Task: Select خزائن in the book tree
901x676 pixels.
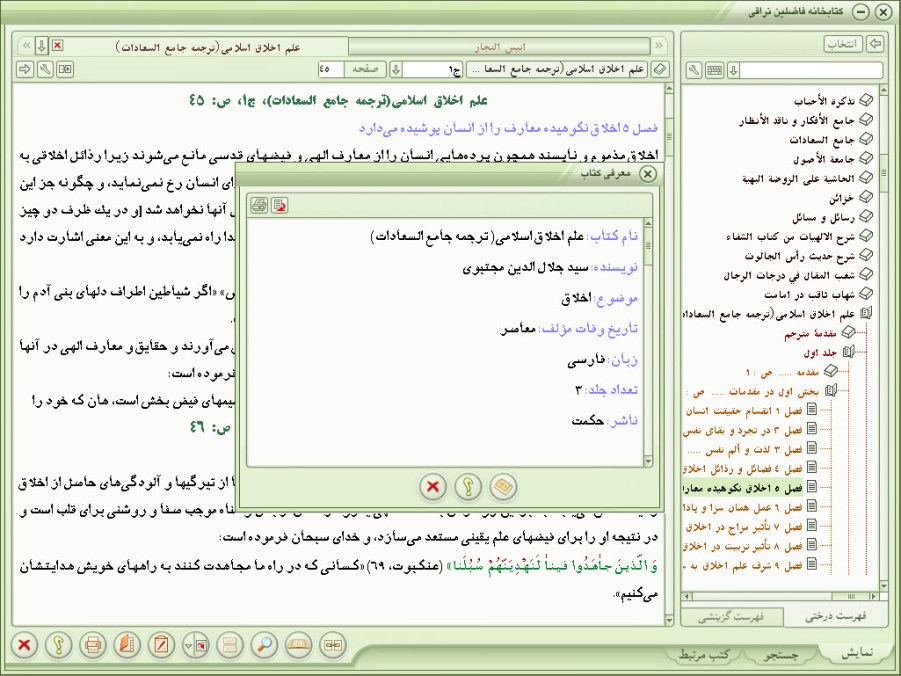Action: pyautogui.click(x=842, y=198)
